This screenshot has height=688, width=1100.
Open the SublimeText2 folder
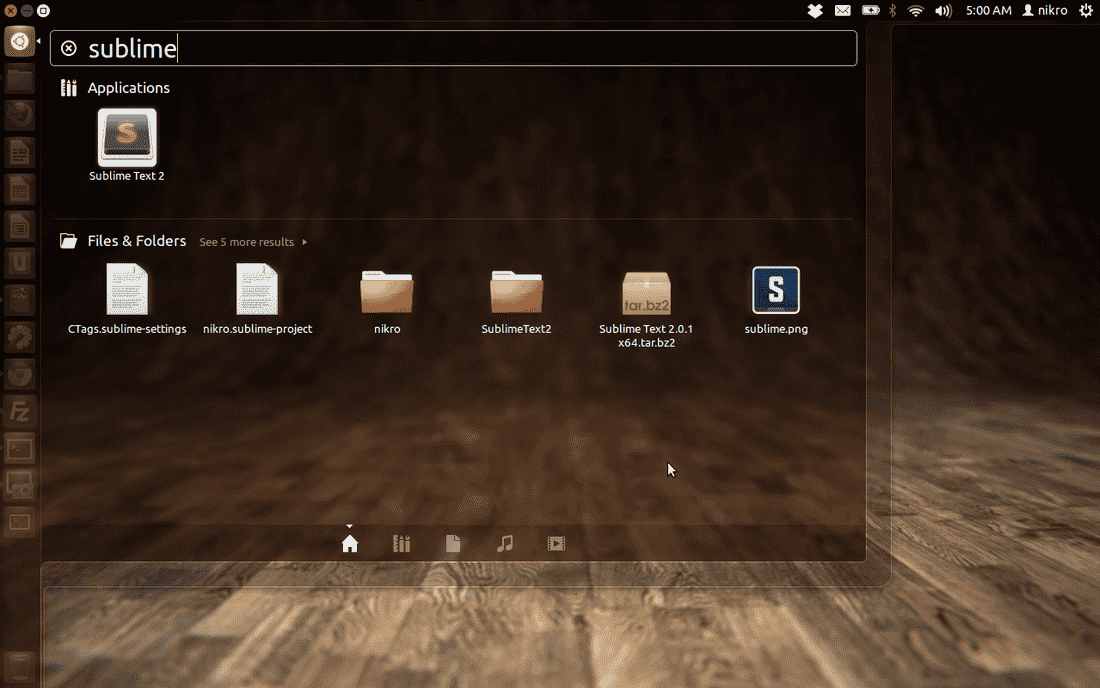pyautogui.click(x=516, y=302)
